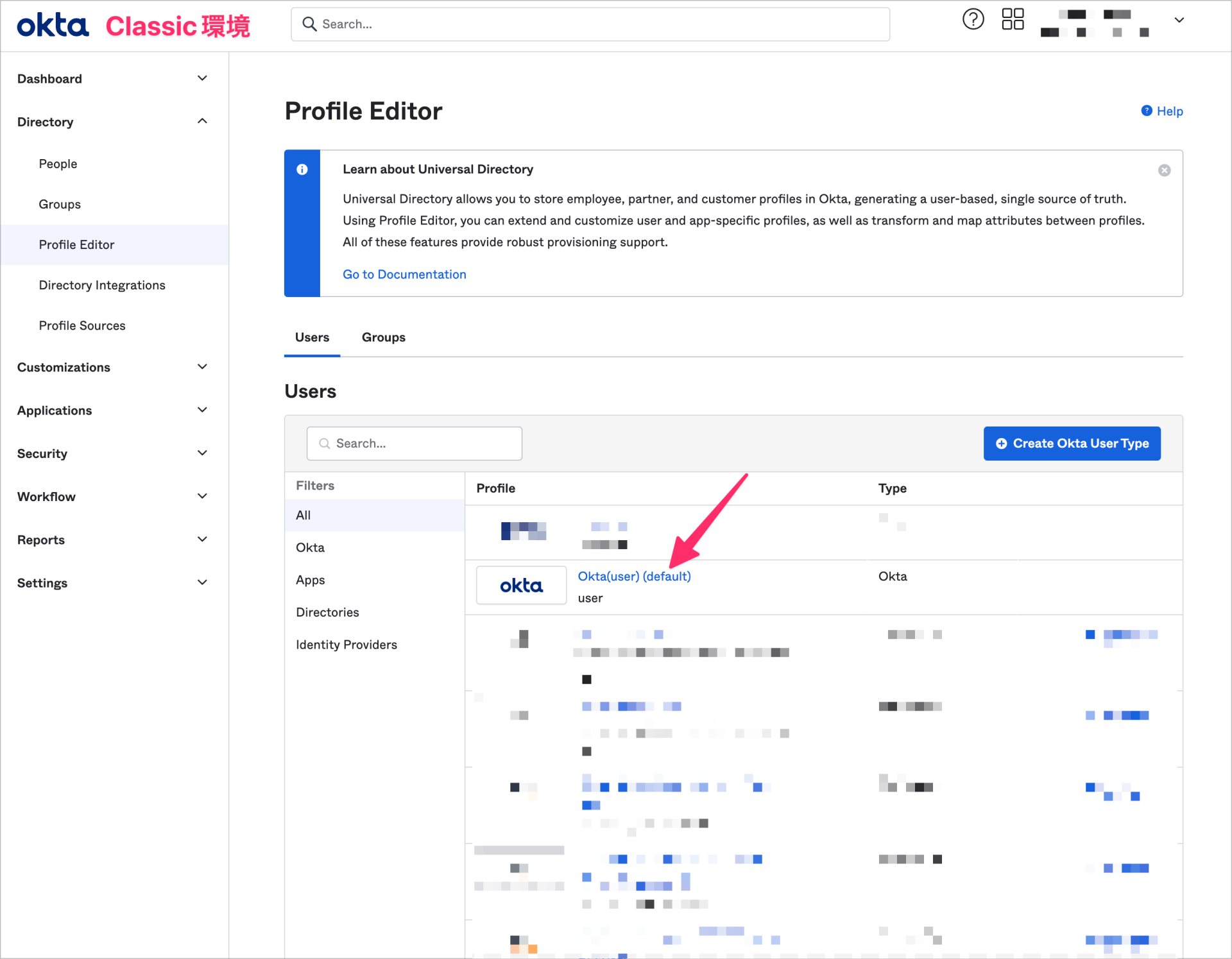Click the Create Okta User Type button
This screenshot has width=1232, height=959.
click(1072, 443)
